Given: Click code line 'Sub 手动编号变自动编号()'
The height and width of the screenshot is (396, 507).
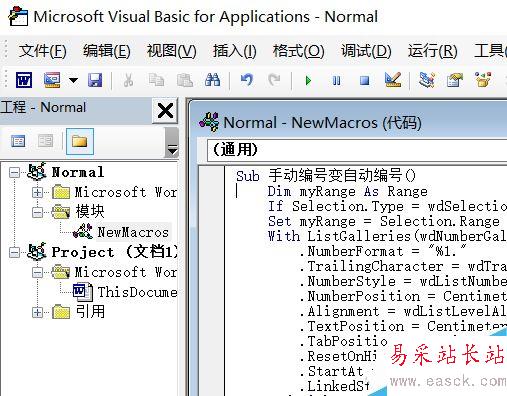Looking at the screenshot, I should [326, 175].
